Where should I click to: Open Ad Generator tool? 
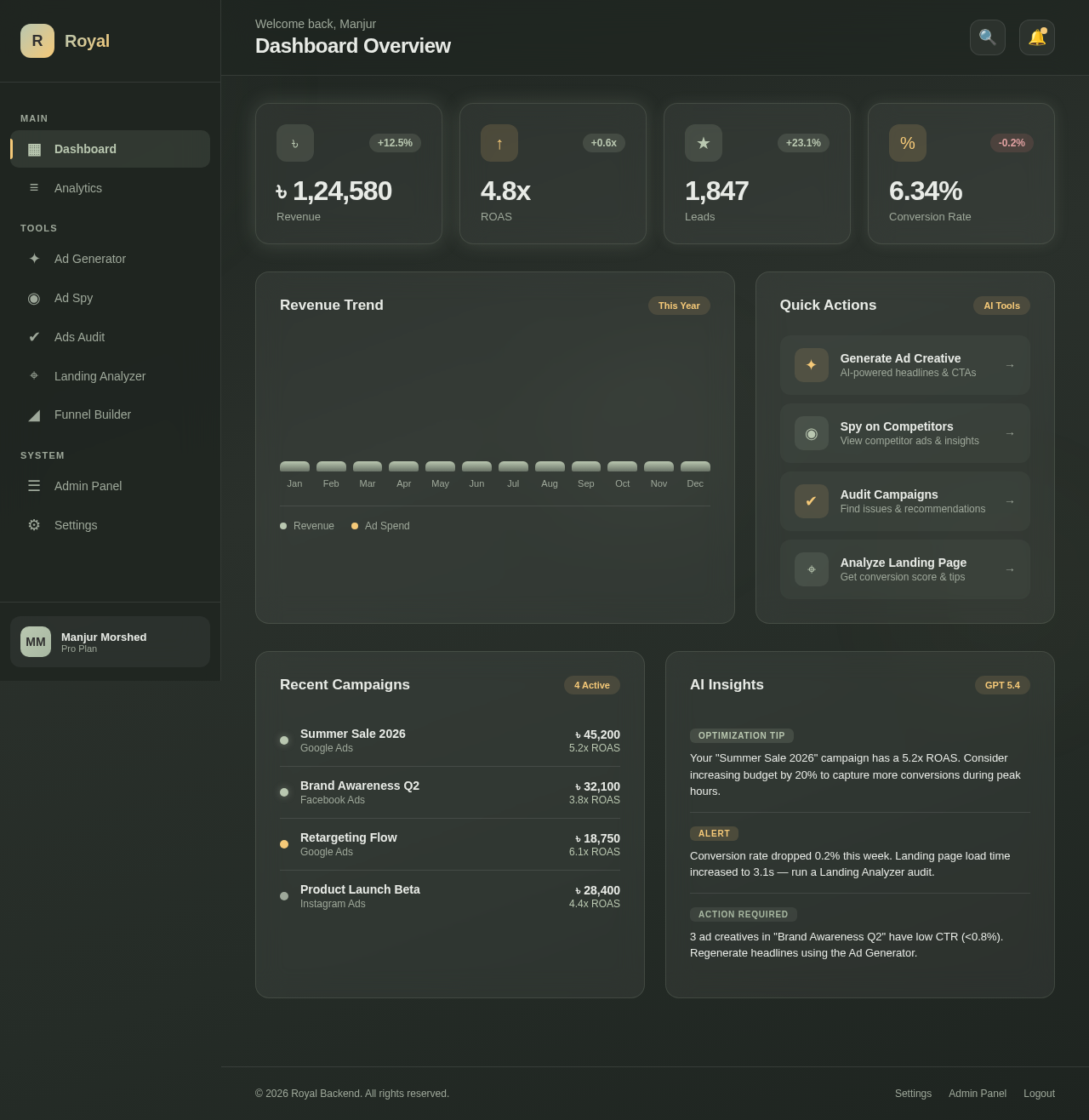click(x=111, y=259)
